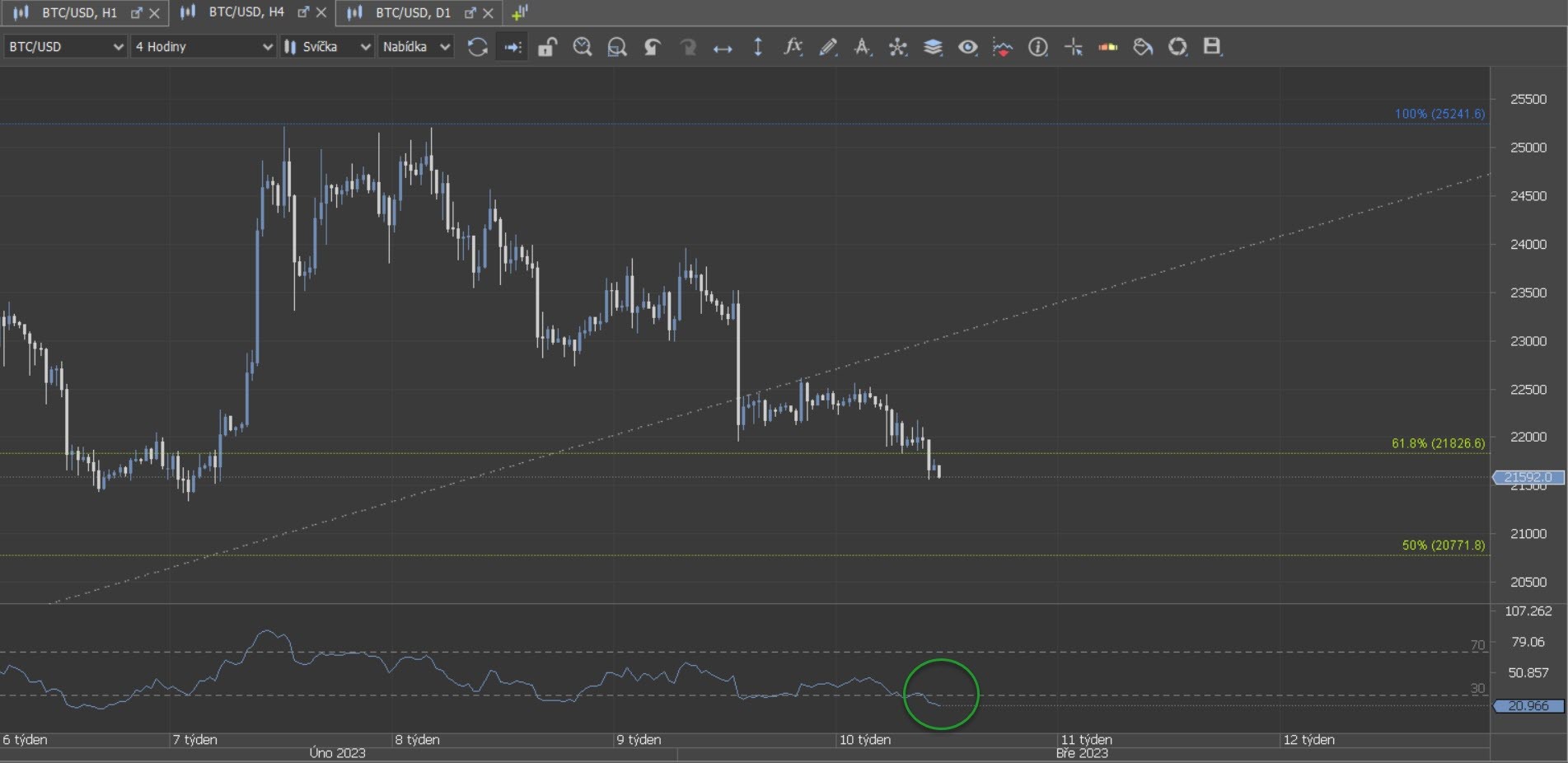Image resolution: width=1568 pixels, height=763 pixels.
Task: Click the layers stack icon
Action: click(x=933, y=47)
